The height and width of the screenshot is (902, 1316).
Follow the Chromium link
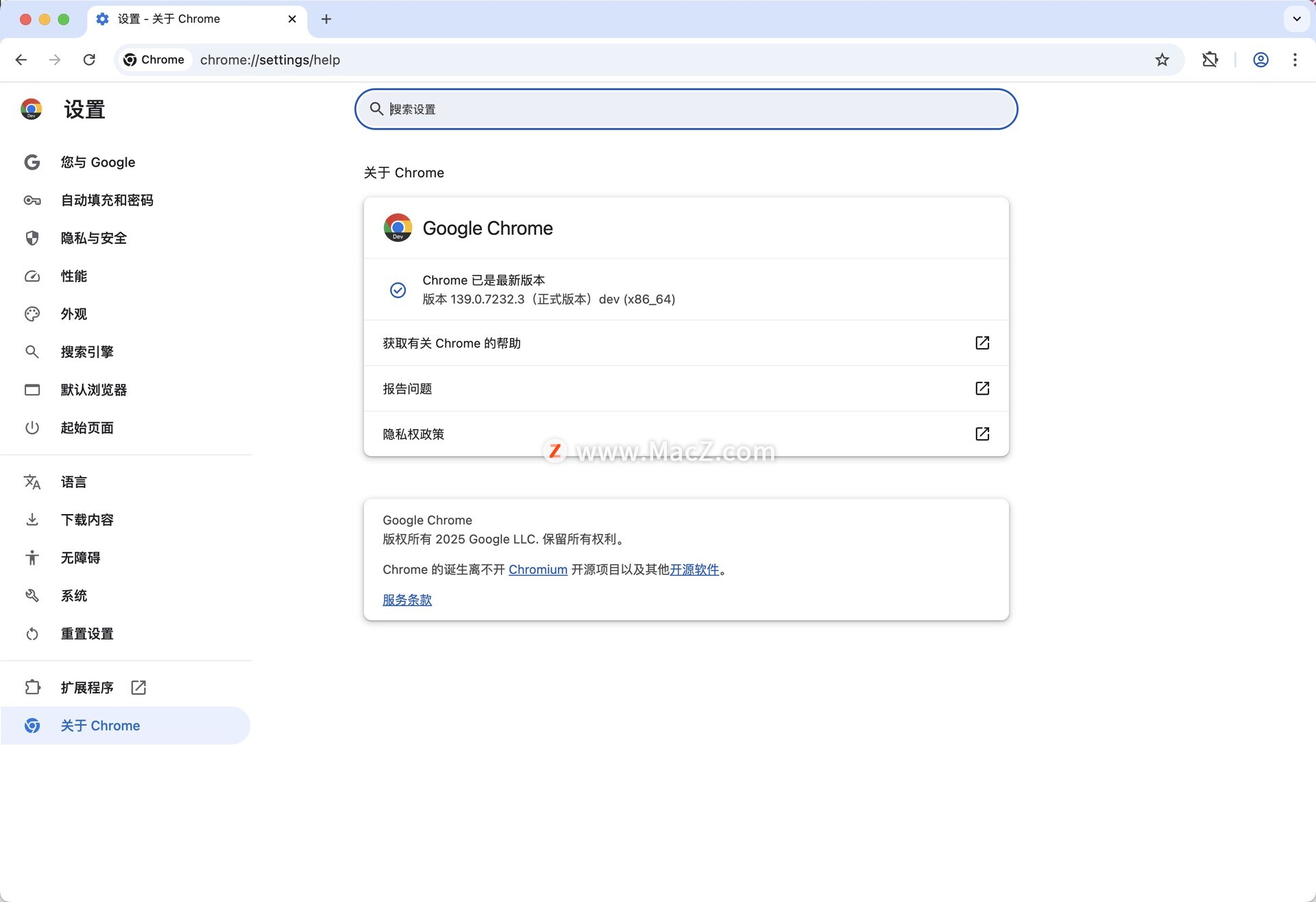[538, 570]
